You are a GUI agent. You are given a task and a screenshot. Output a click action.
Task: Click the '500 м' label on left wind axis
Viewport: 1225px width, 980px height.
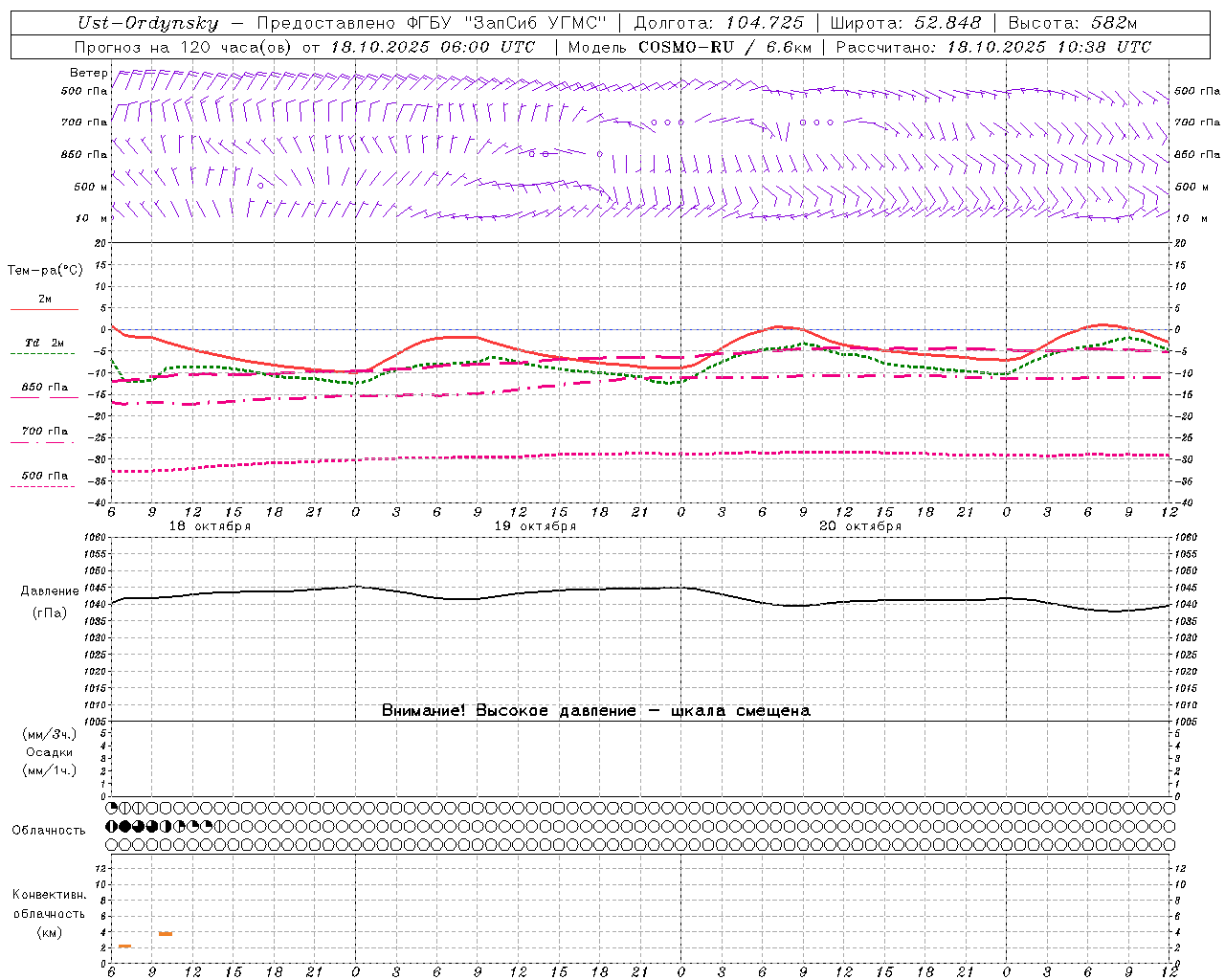point(91,187)
